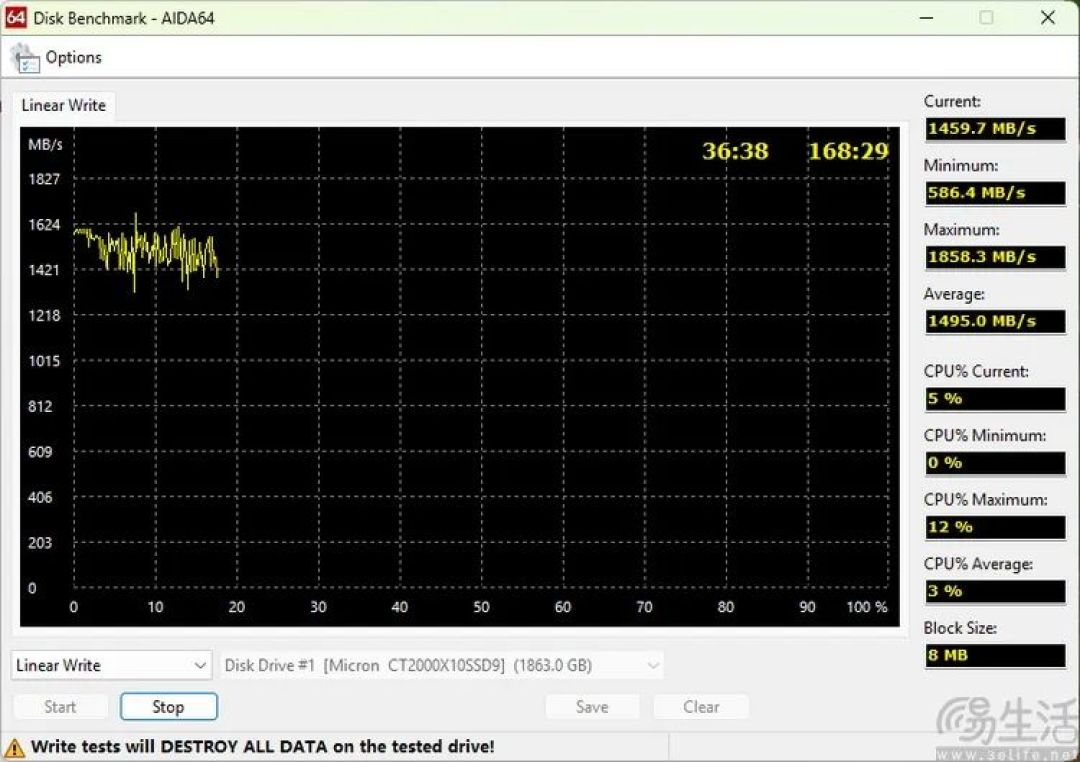The height and width of the screenshot is (762, 1080).
Task: Select the Current speed readout field
Action: [994, 128]
